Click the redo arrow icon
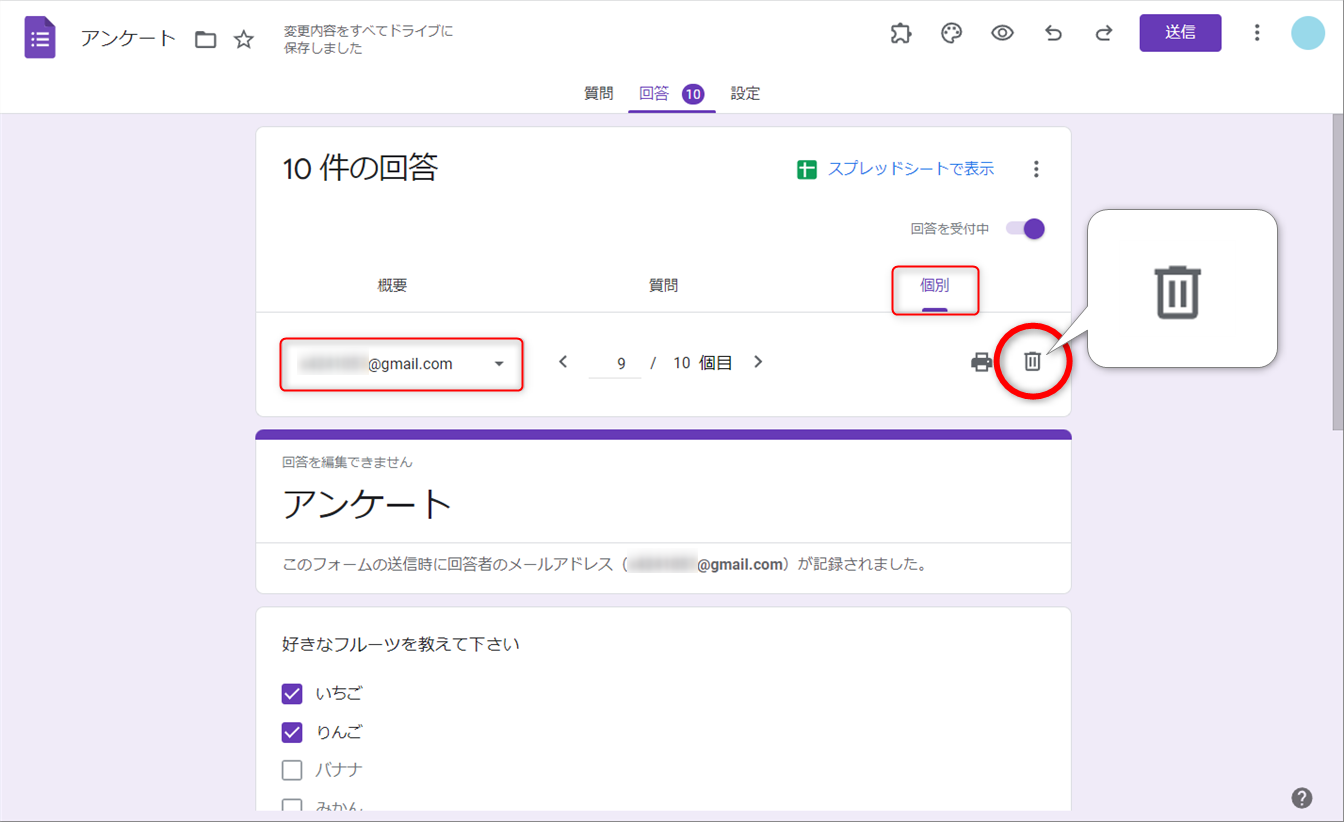The height and width of the screenshot is (822, 1344). tap(1104, 33)
